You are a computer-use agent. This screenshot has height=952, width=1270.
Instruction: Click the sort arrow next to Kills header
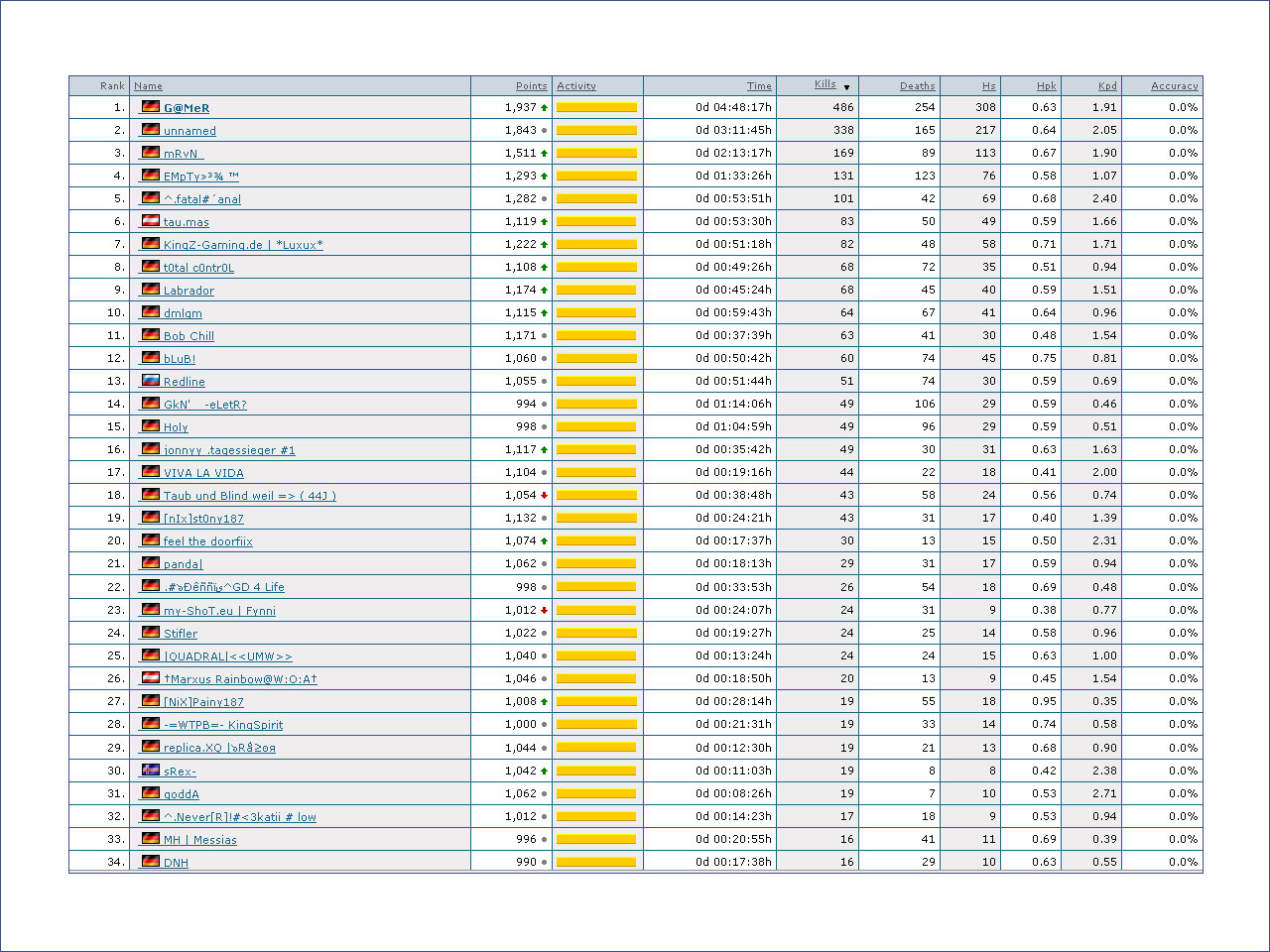pyautogui.click(x=846, y=87)
